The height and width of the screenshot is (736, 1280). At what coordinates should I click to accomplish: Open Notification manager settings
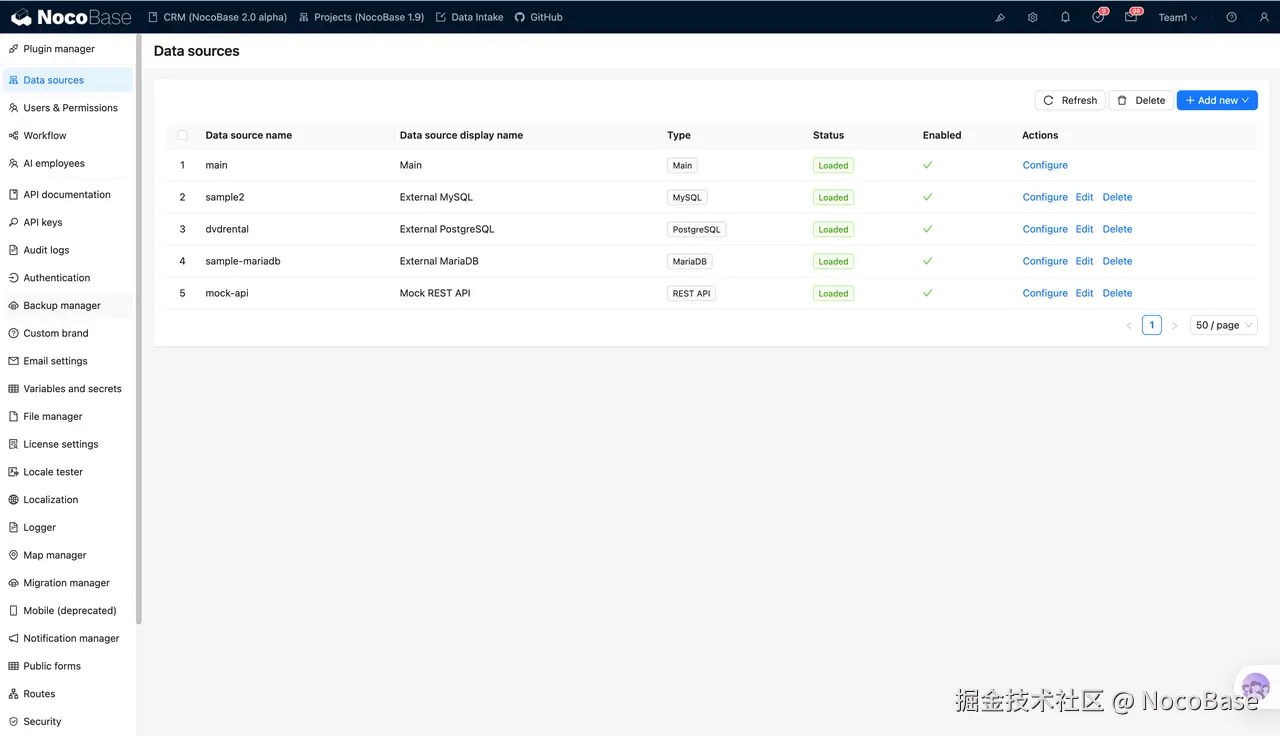[x=68, y=638]
